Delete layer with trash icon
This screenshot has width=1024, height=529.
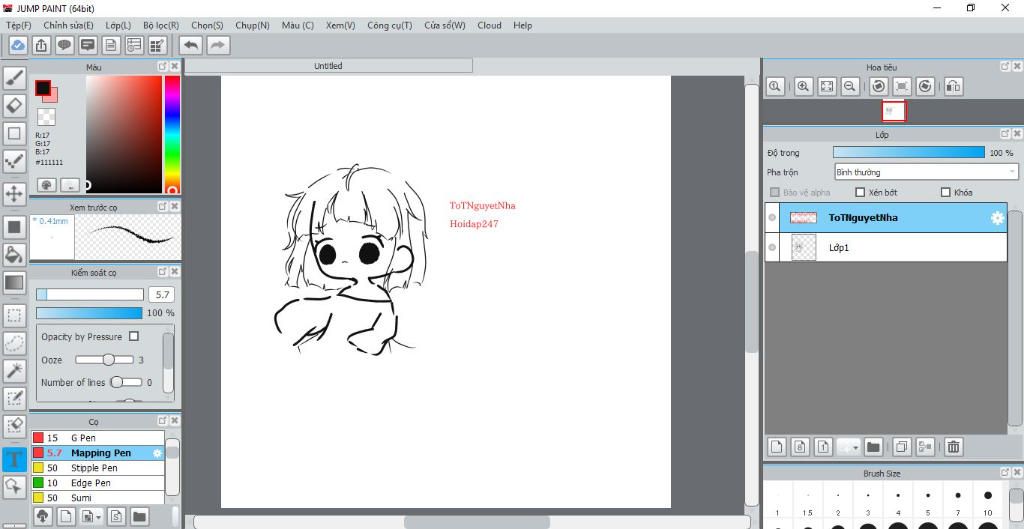953,447
